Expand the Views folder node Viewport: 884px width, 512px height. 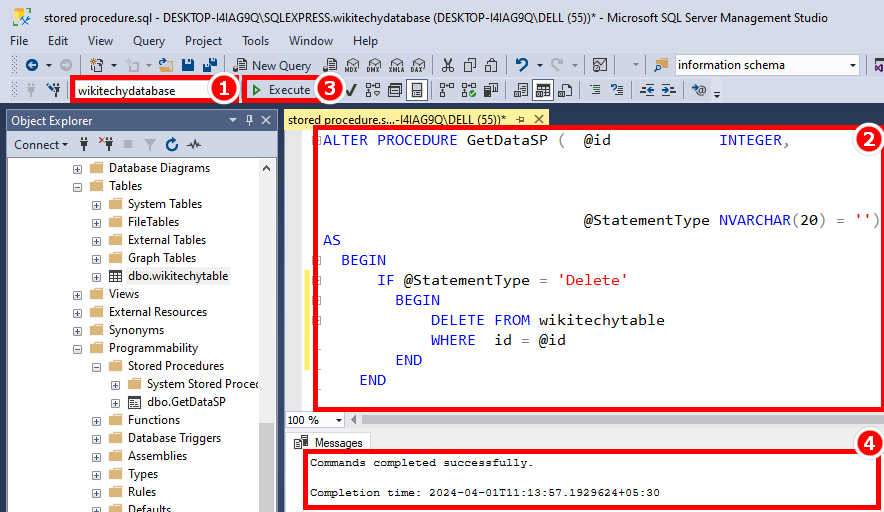coord(78,294)
